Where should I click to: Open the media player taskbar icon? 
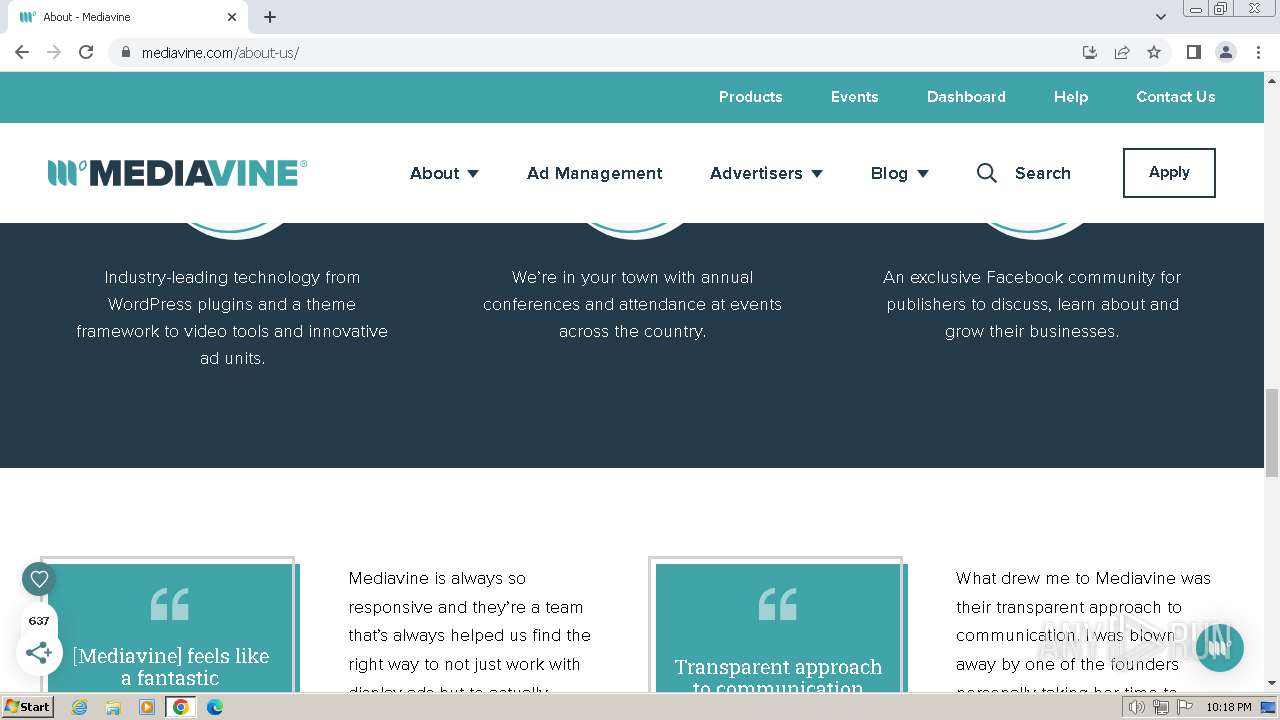[147, 707]
